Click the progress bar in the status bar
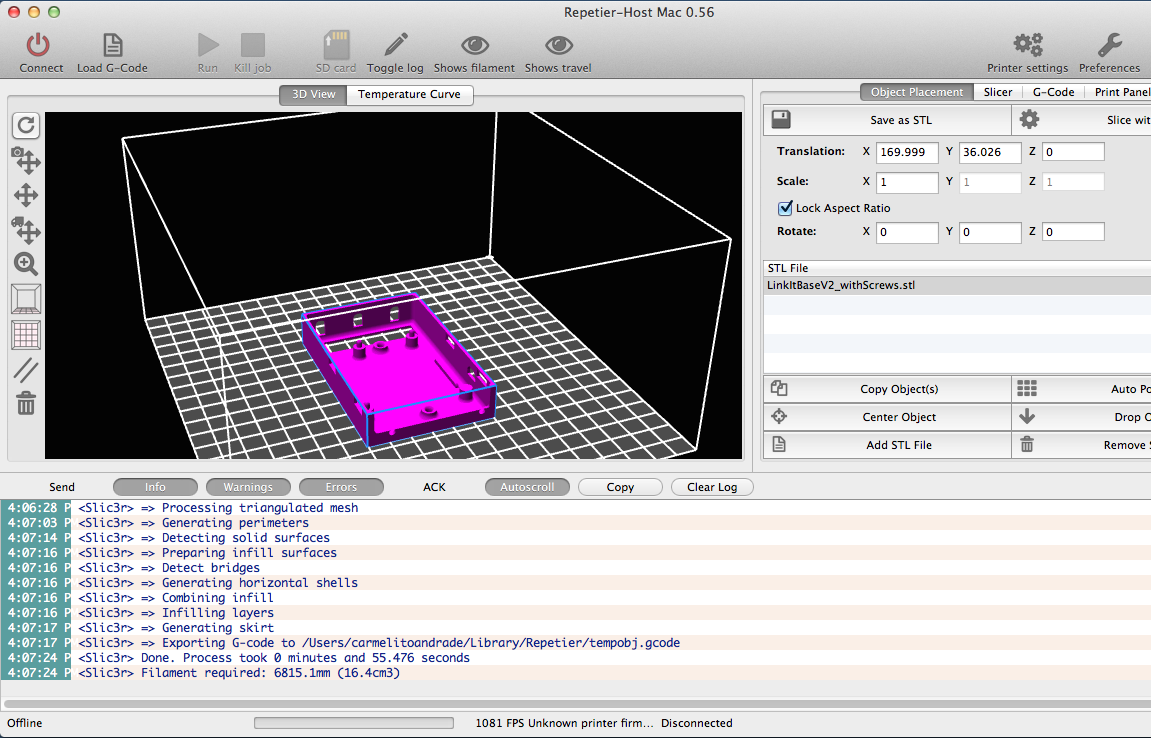 click(x=354, y=723)
